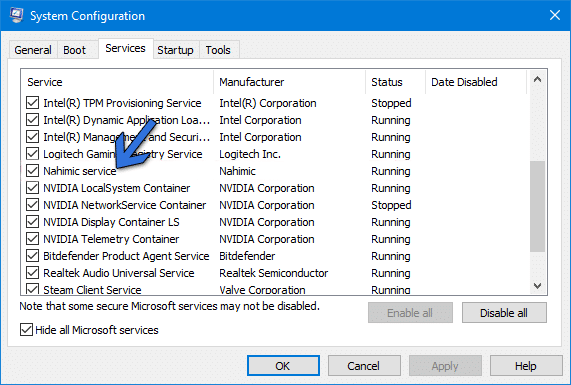Toggle NVIDIA Telemetry Container checkbox
This screenshot has width=571, height=385.
[32, 239]
